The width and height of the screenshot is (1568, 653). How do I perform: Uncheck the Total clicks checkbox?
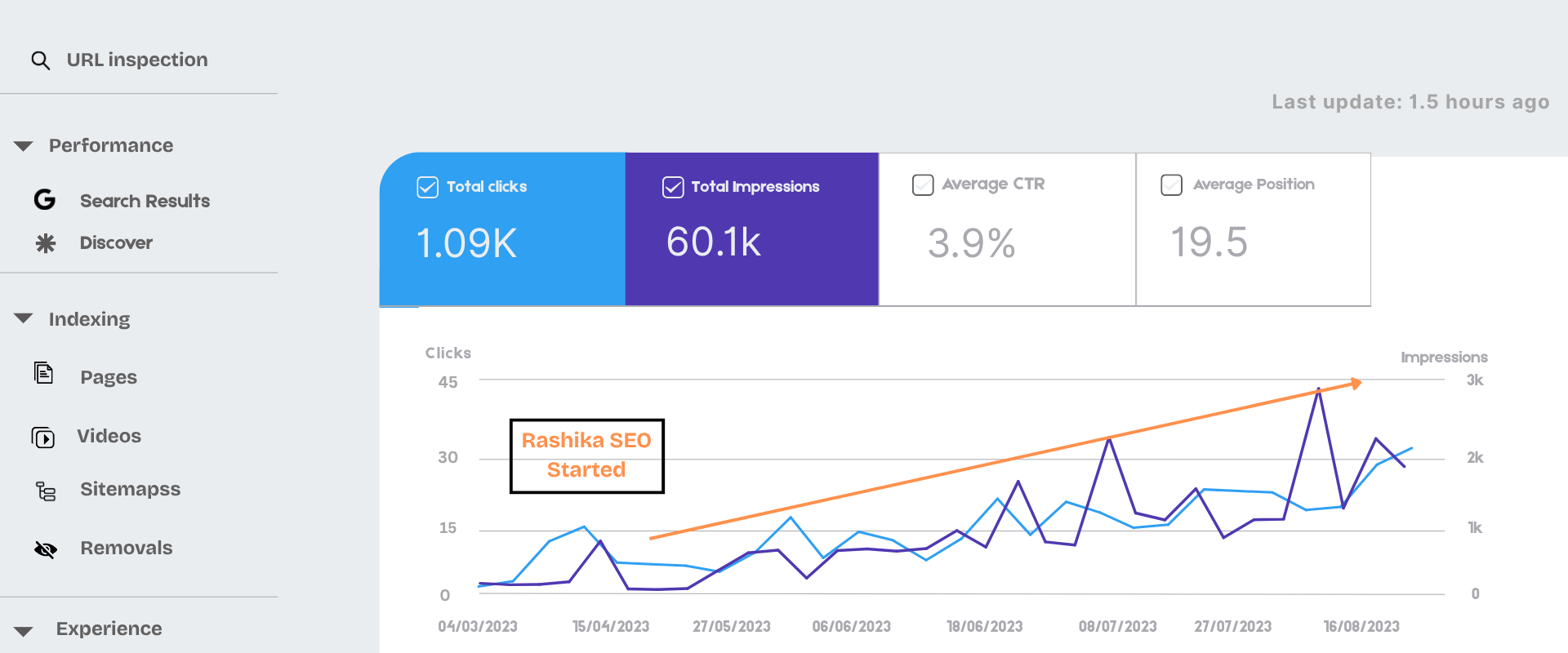[x=427, y=187]
